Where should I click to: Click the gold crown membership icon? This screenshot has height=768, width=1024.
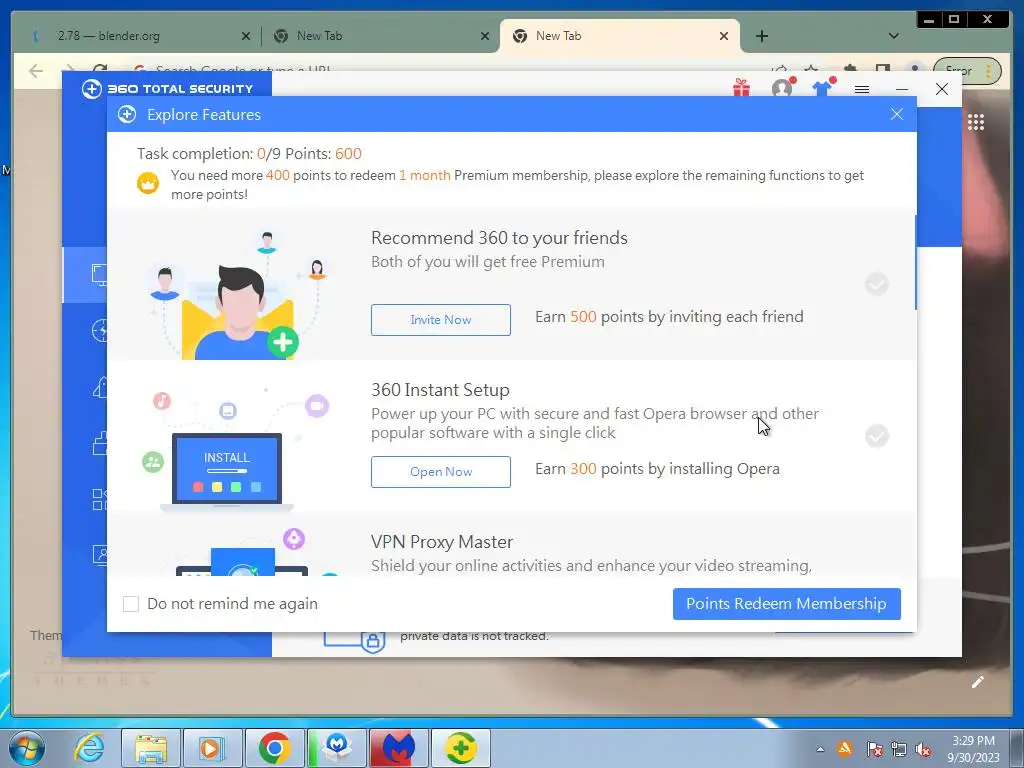click(148, 183)
